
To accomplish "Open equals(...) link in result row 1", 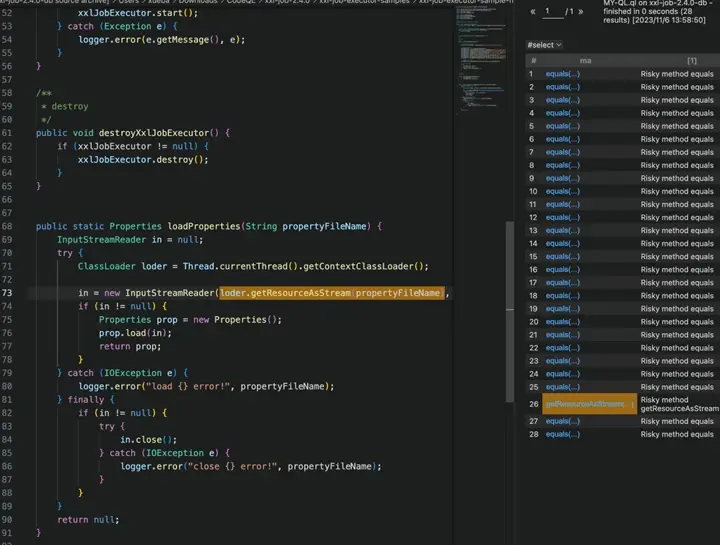I will [562, 74].
